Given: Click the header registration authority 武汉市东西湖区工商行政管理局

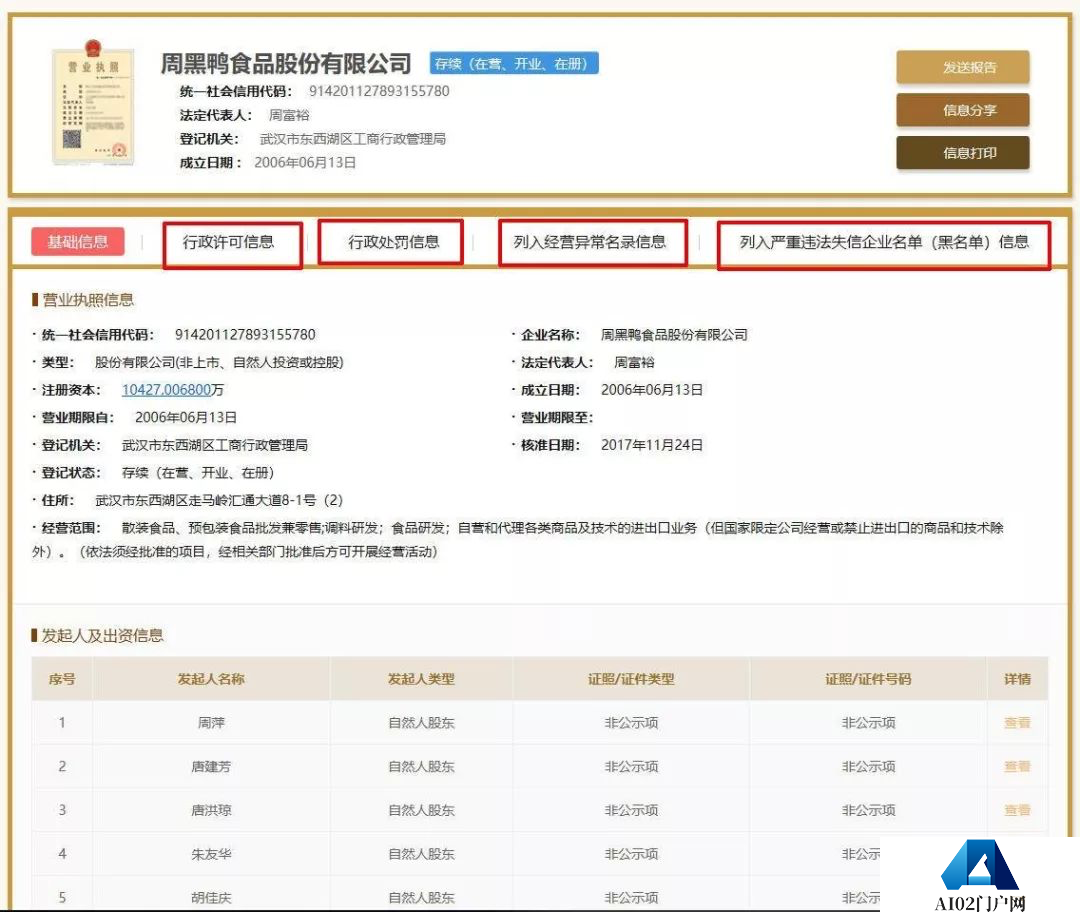Looking at the screenshot, I should (x=353, y=138).
